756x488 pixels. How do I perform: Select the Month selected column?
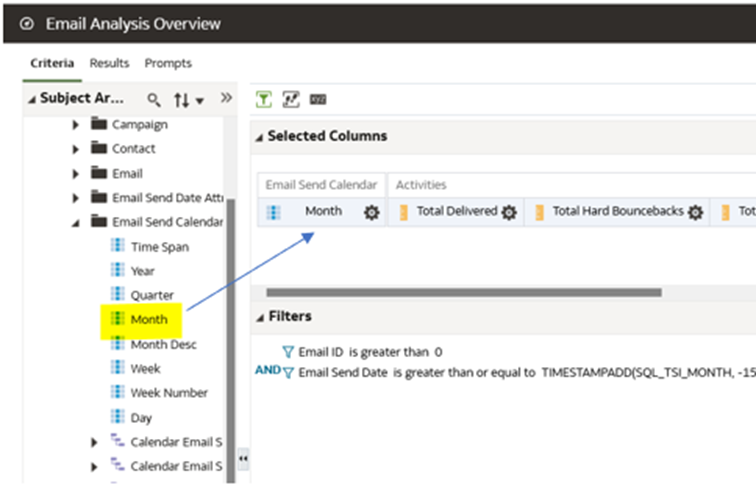(x=324, y=211)
